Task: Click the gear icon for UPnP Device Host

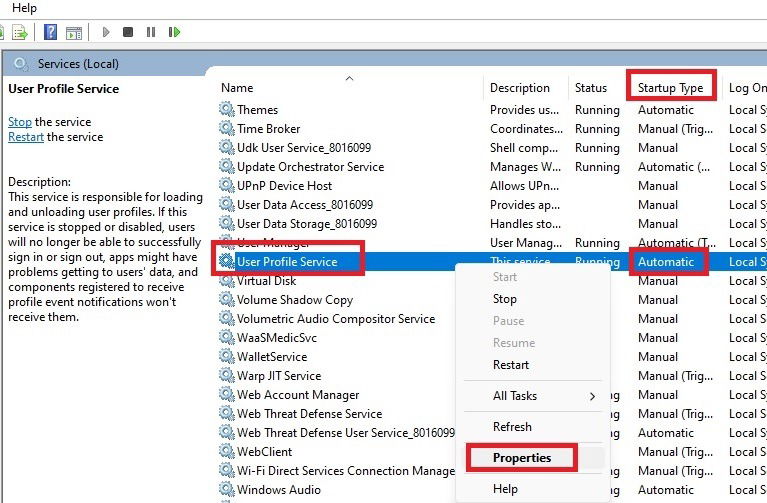Action: 226,185
